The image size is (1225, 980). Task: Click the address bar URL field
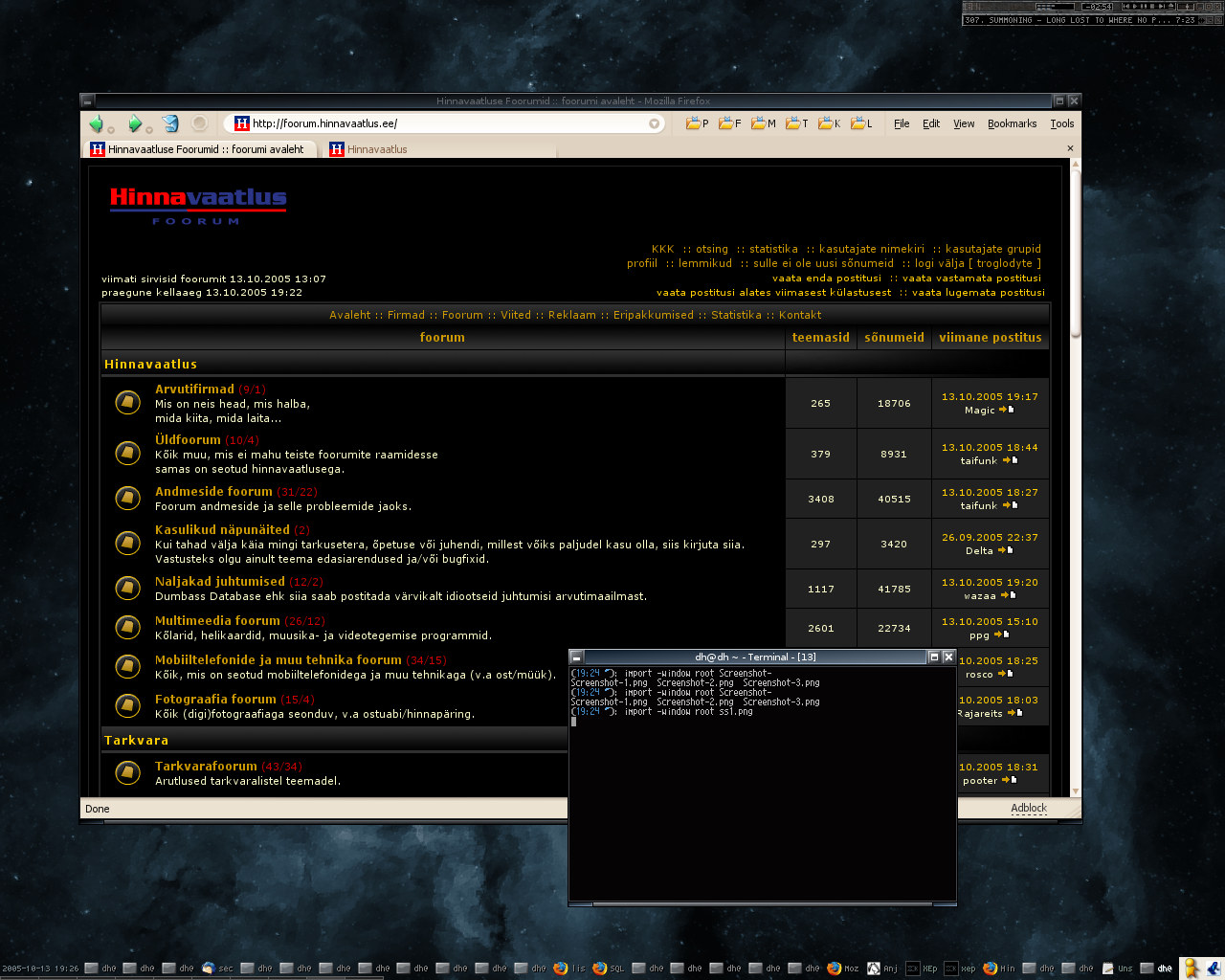click(x=440, y=123)
